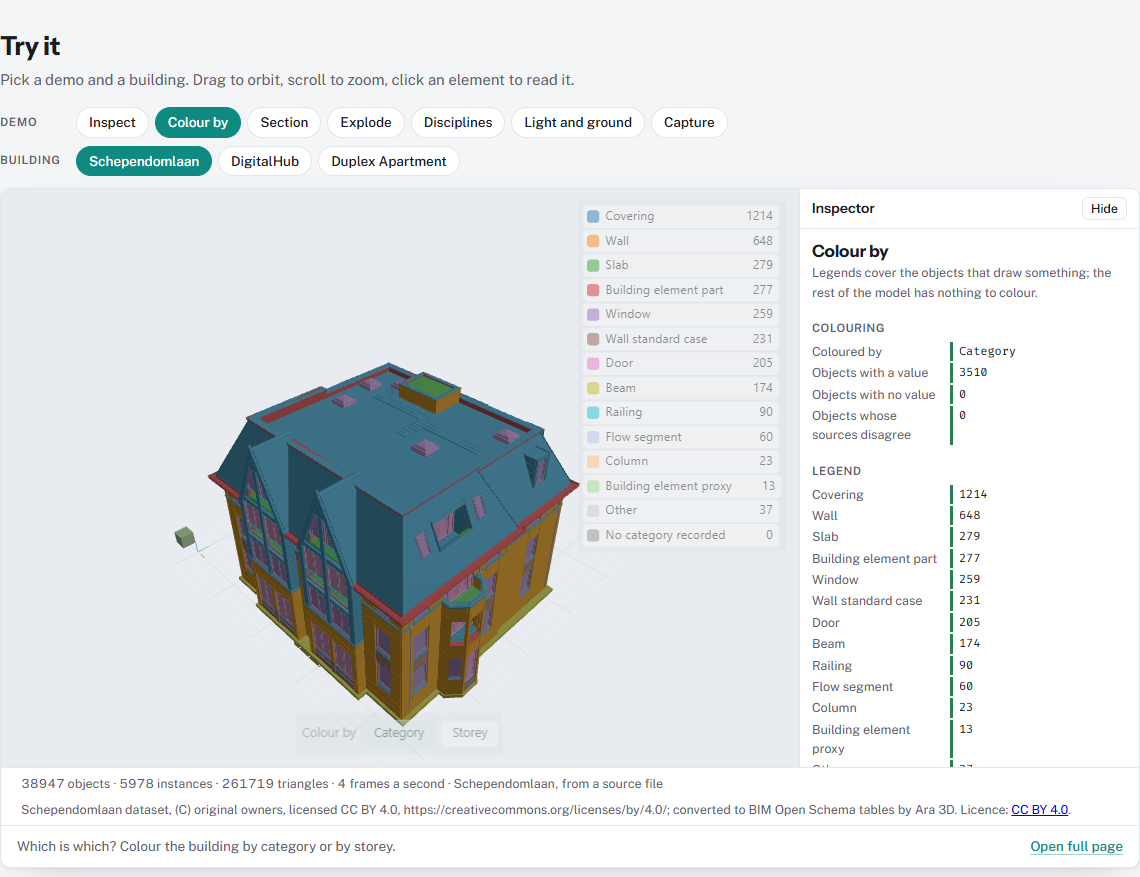Screen dimensions: 1140x877
Task: Open the Light and ground demo
Action: coord(578,122)
